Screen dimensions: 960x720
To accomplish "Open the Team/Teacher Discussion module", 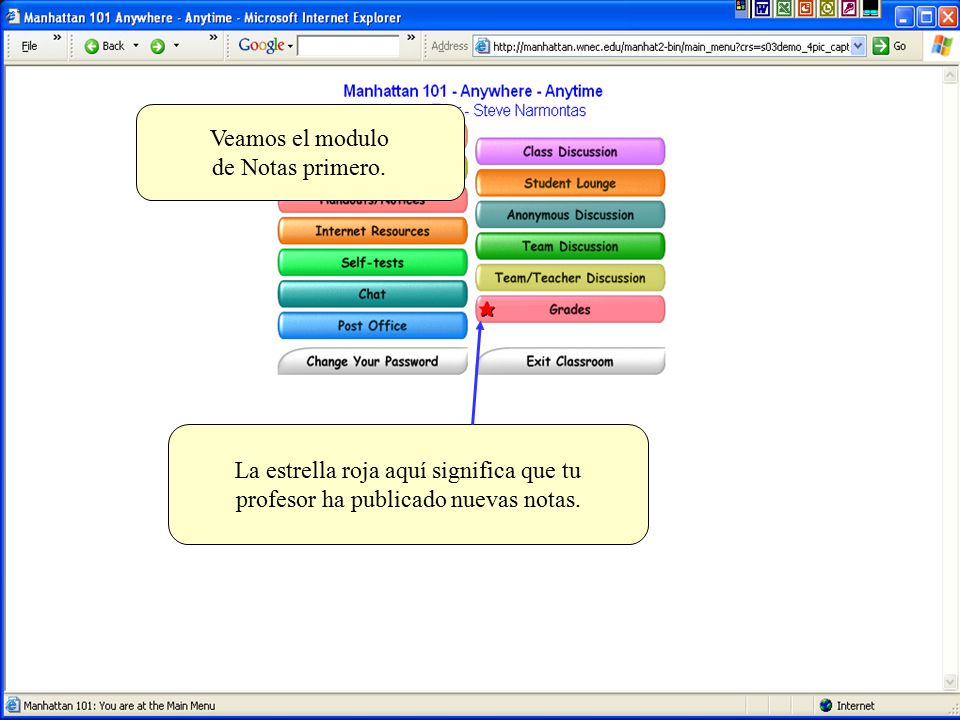I will [x=570, y=278].
